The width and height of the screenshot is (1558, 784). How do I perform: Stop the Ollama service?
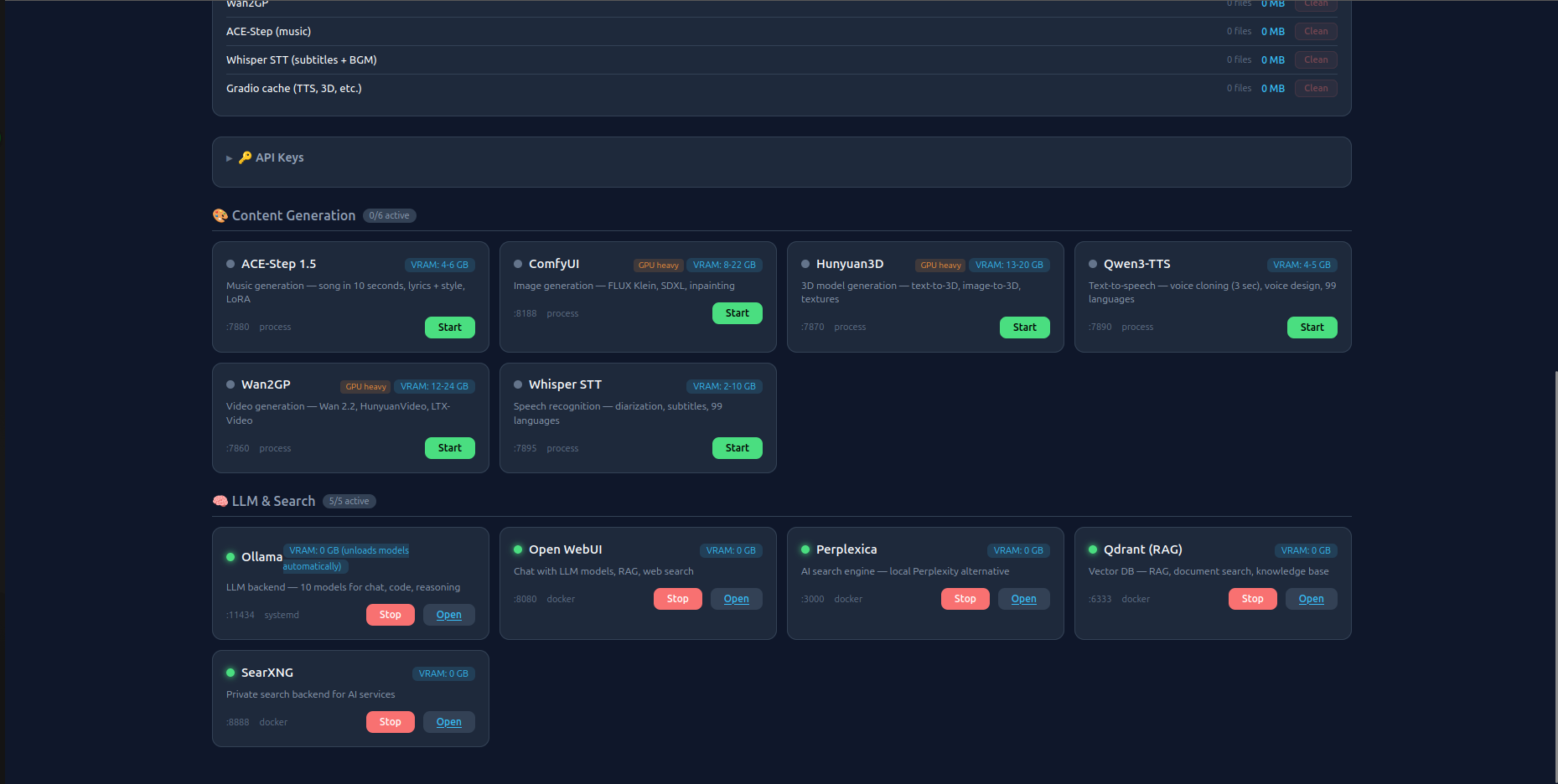[x=391, y=615]
